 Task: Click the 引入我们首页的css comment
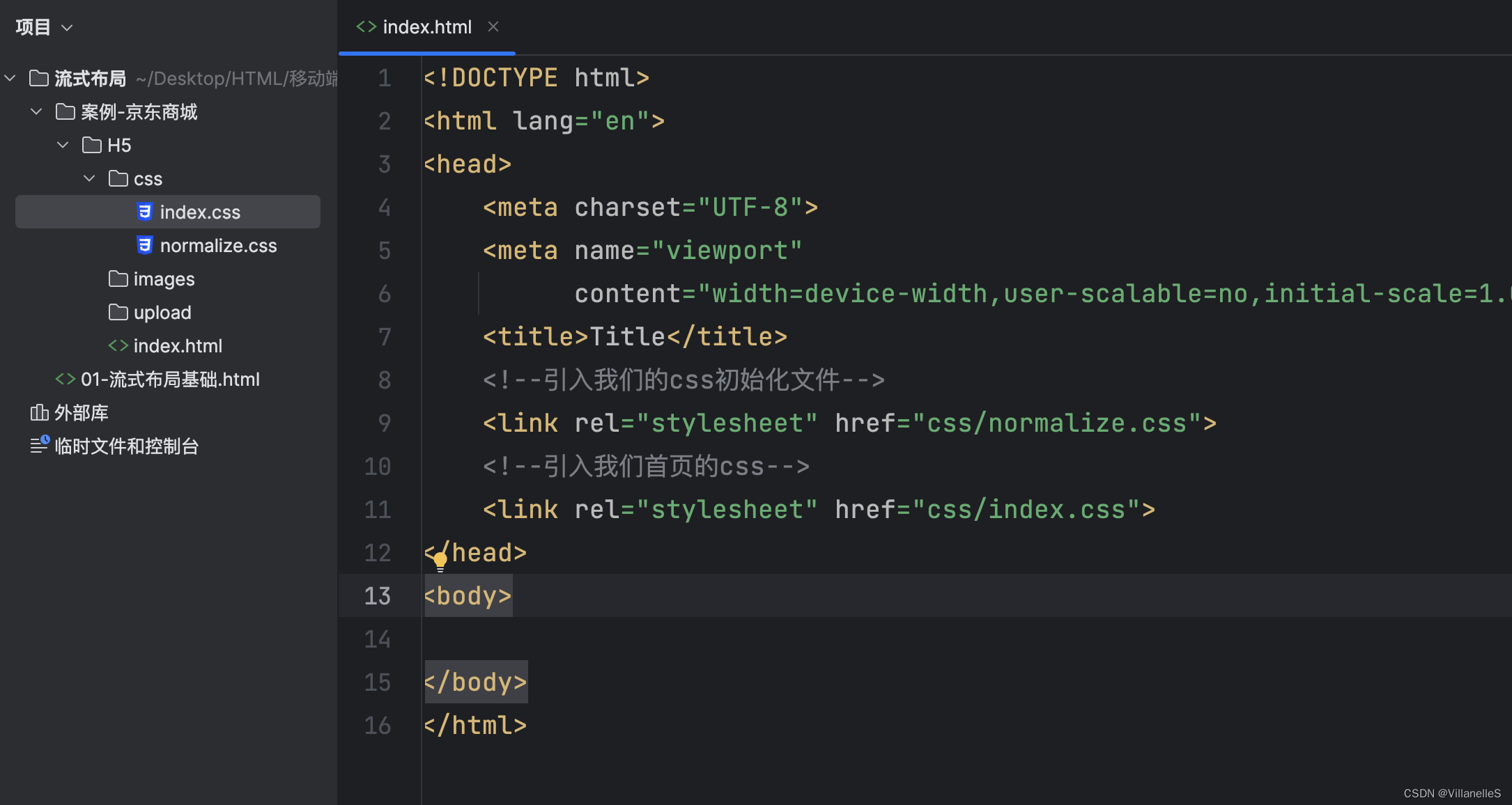tap(646, 466)
